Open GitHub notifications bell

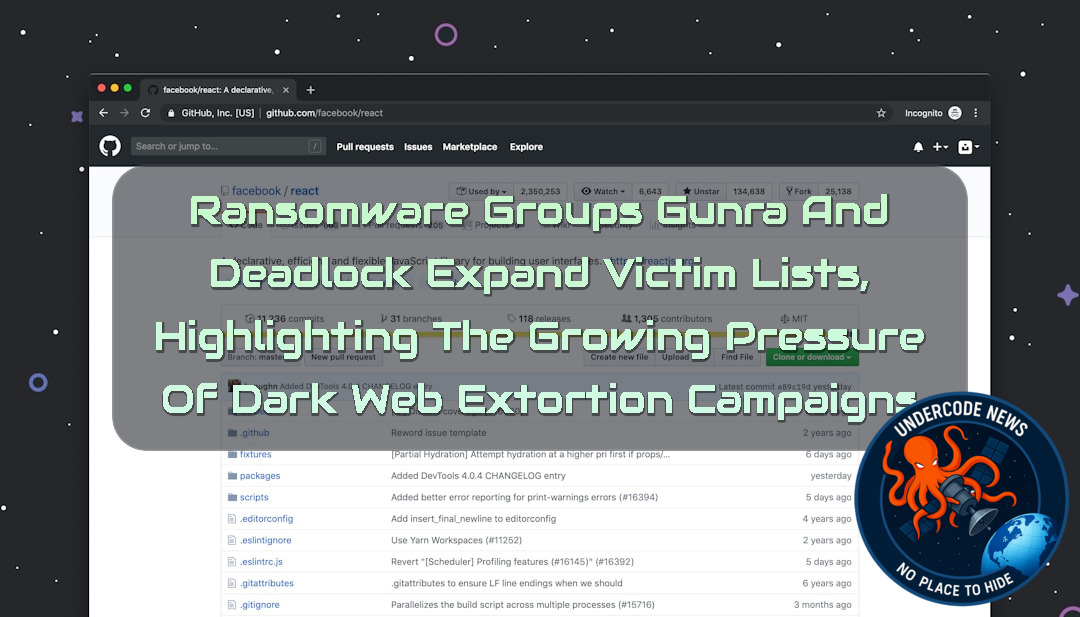(x=918, y=147)
